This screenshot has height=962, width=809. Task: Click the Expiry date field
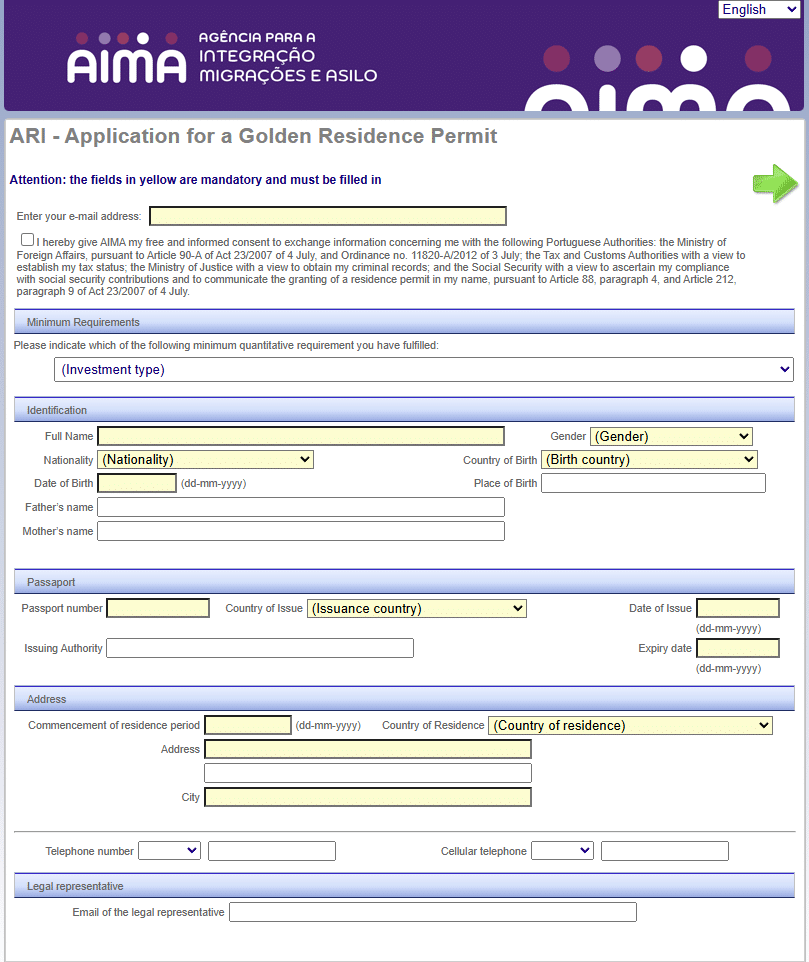click(738, 648)
